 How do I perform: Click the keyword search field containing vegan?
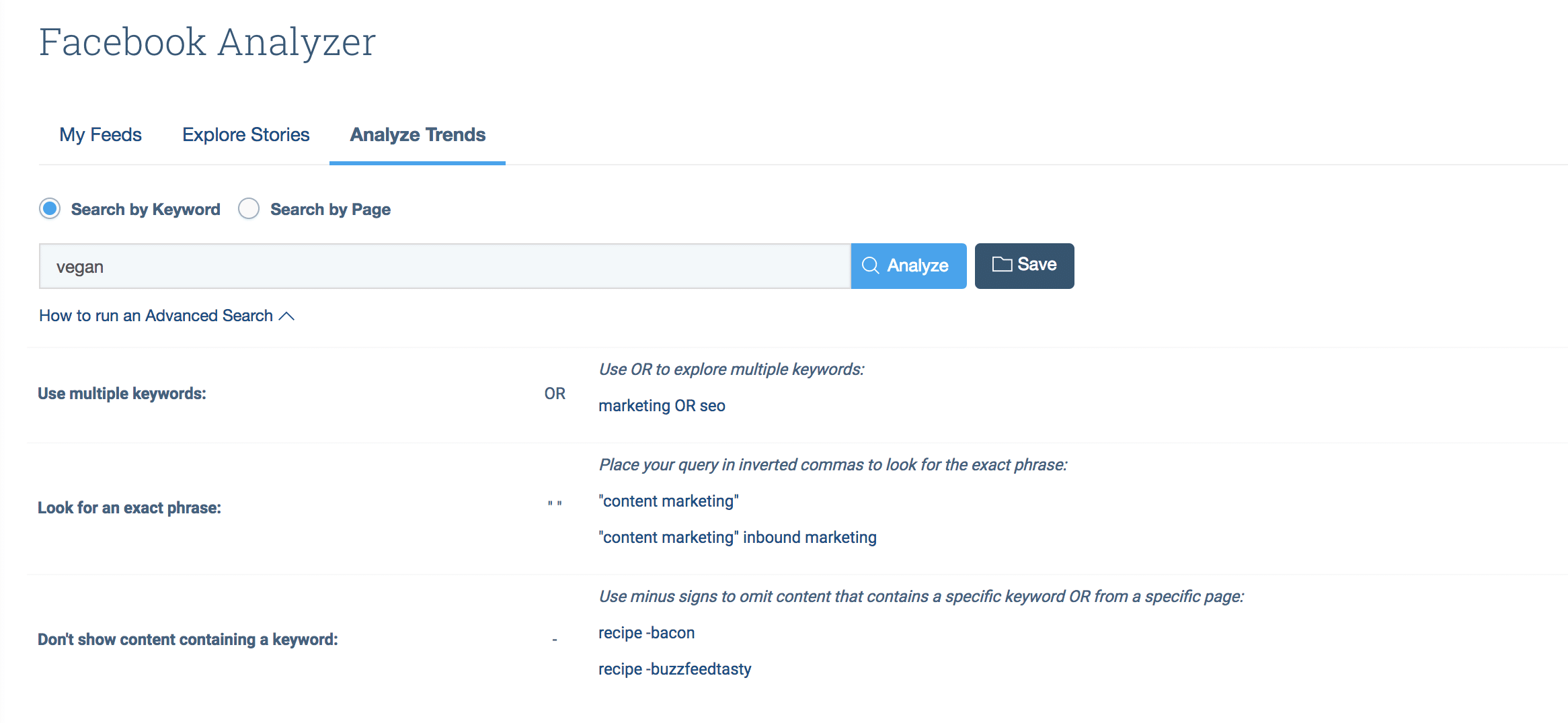click(x=445, y=266)
